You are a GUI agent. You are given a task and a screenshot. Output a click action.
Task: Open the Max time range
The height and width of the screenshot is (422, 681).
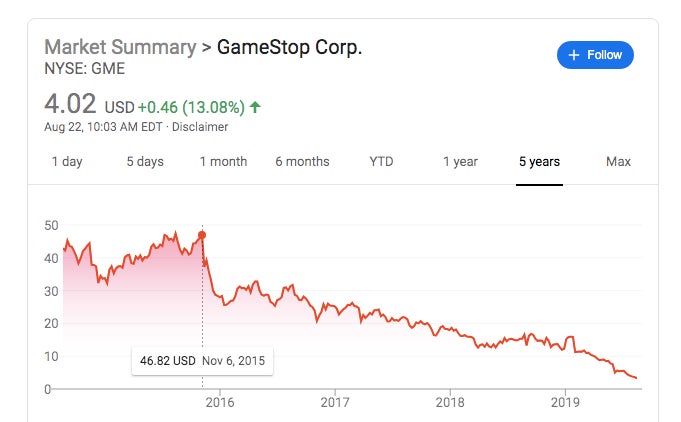pyautogui.click(x=618, y=162)
